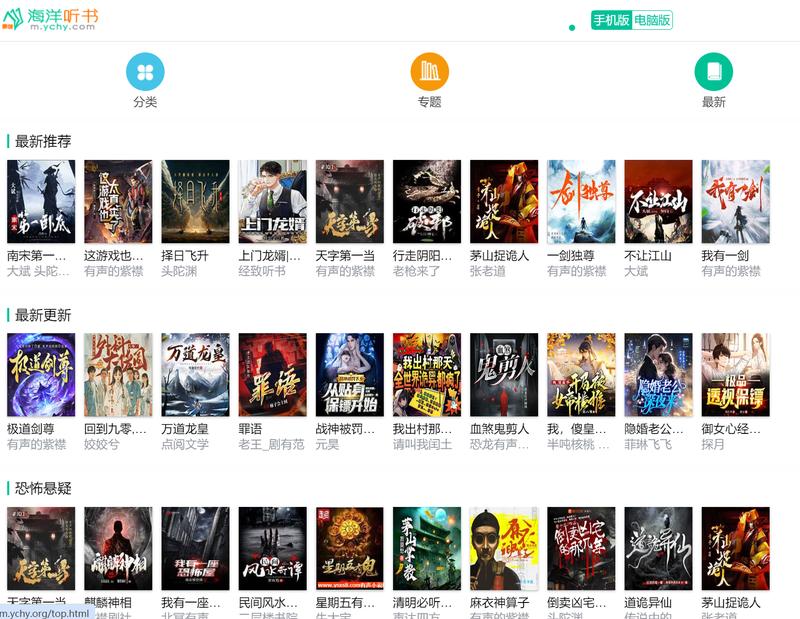Switch to 电脑版 desktop view
This screenshot has height=619, width=800.
[x=652, y=20]
